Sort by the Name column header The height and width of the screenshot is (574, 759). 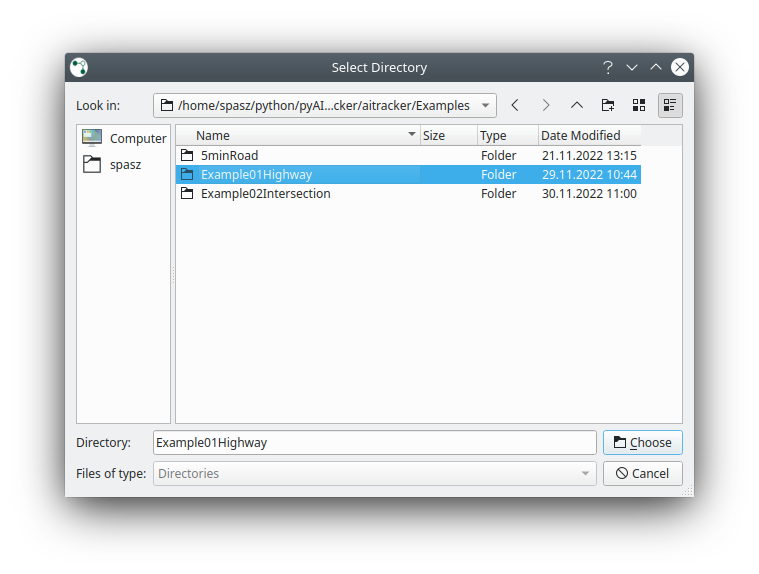point(300,135)
